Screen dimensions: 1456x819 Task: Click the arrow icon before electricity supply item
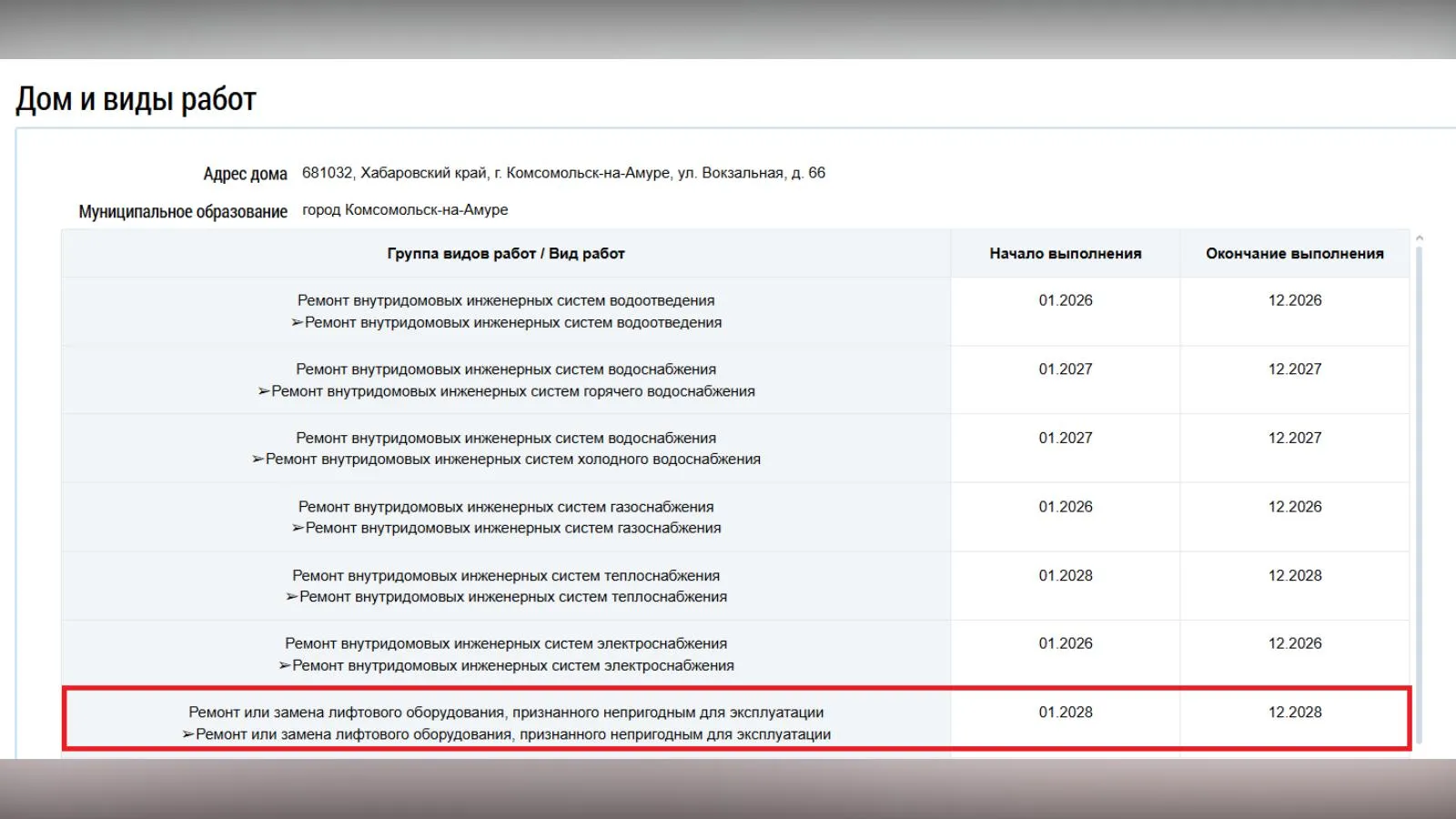[x=284, y=665]
